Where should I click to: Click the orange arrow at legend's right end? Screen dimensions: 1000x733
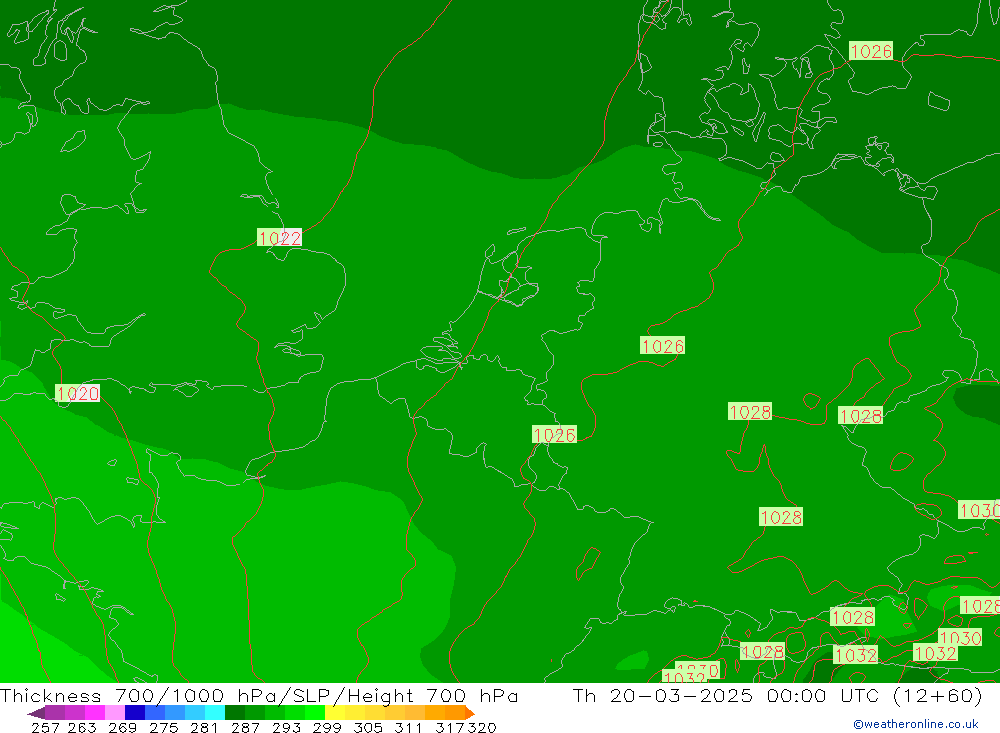click(x=470, y=713)
